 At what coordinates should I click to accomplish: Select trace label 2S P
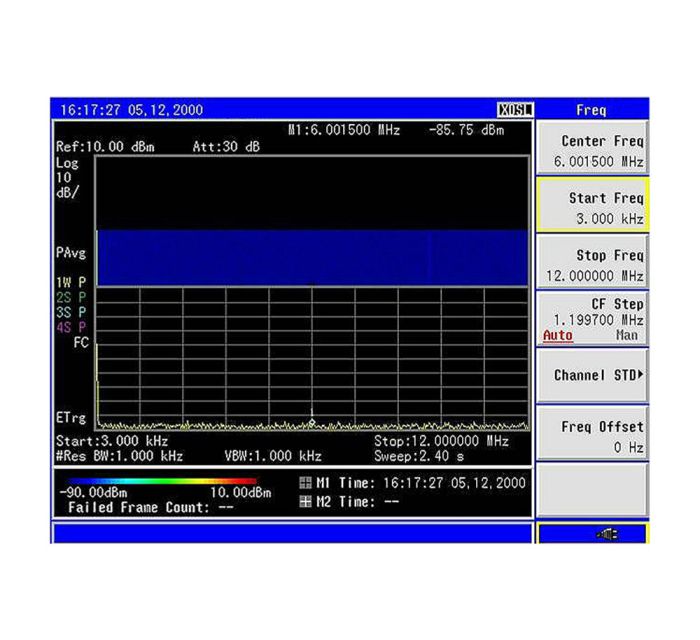[x=71, y=297]
